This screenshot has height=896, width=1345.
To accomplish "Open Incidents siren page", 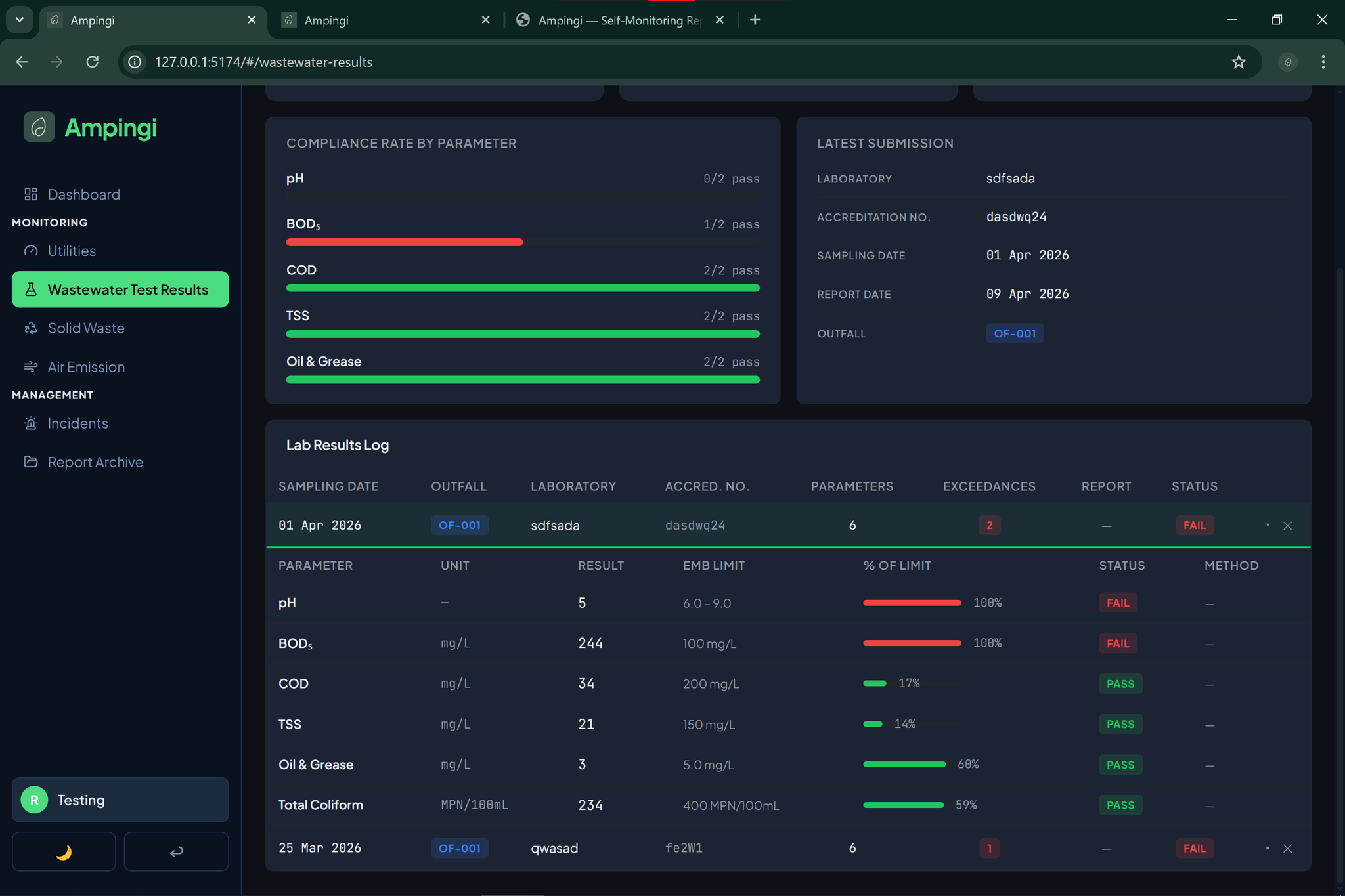I will coord(77,423).
